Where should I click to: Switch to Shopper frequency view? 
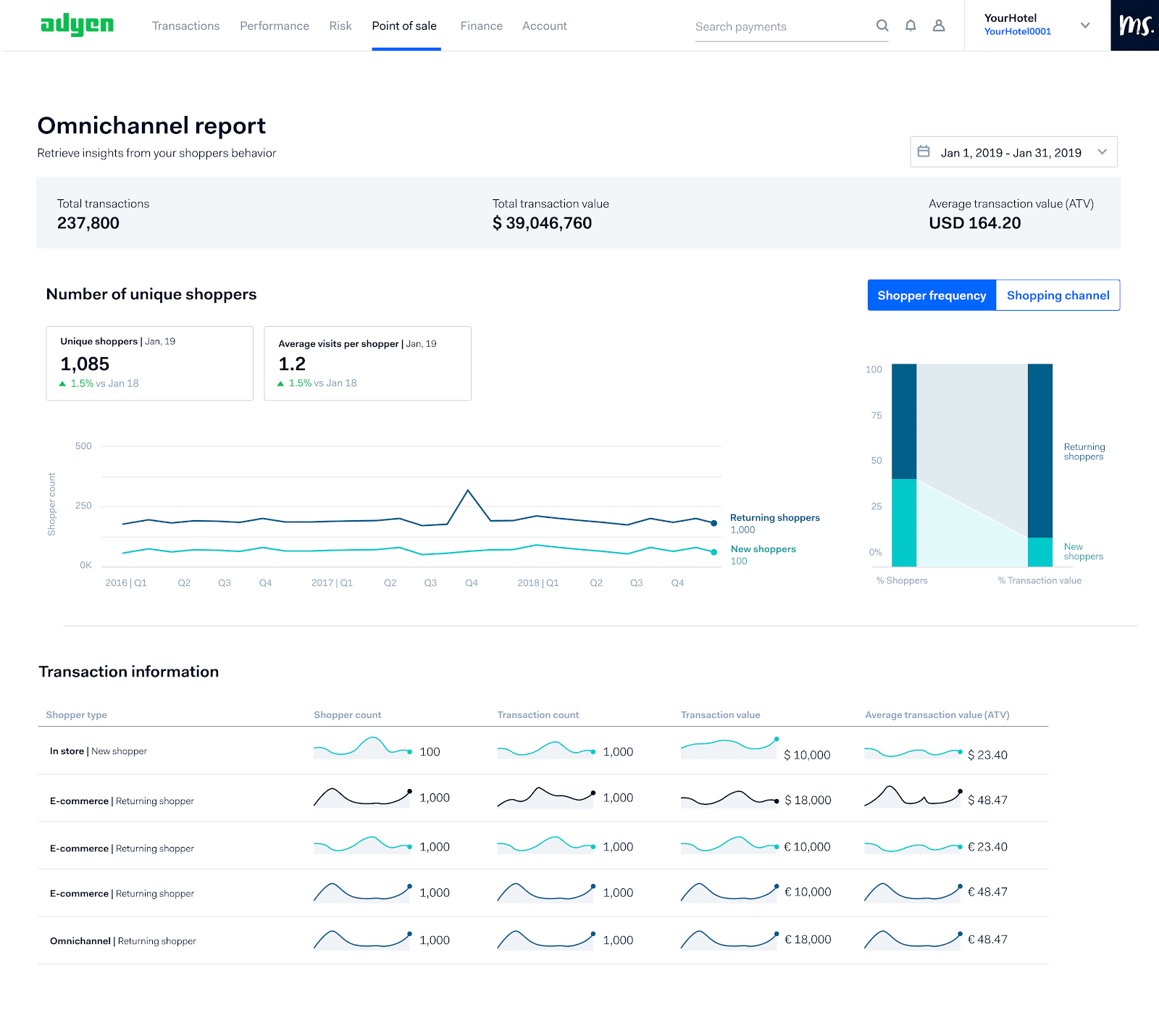click(x=932, y=296)
